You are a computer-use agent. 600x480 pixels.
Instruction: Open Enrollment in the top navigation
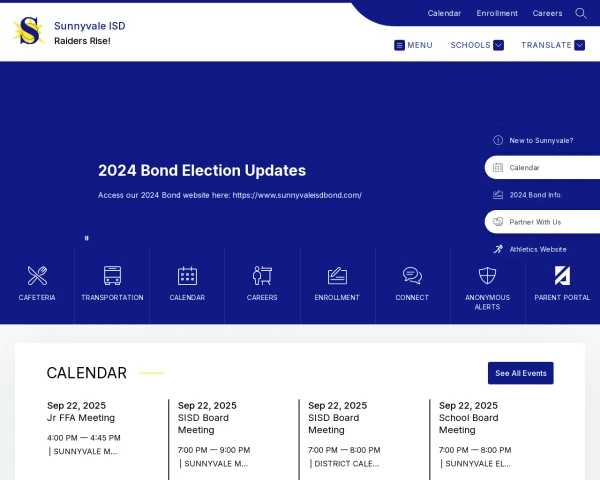click(x=497, y=13)
